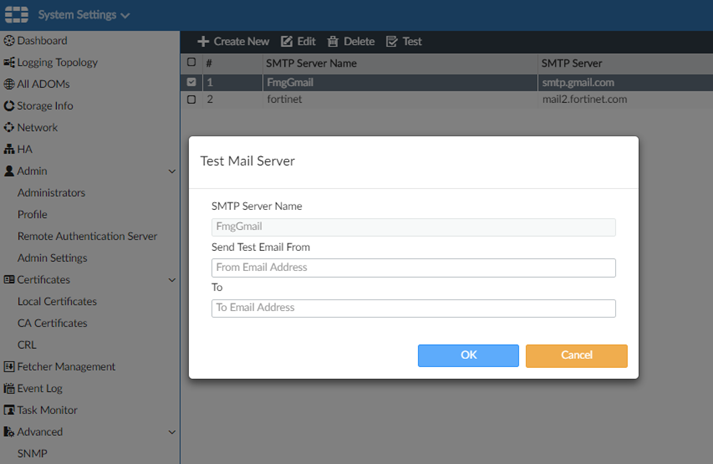
Task: Click the Fortinet logo icon
Action: click(17, 15)
